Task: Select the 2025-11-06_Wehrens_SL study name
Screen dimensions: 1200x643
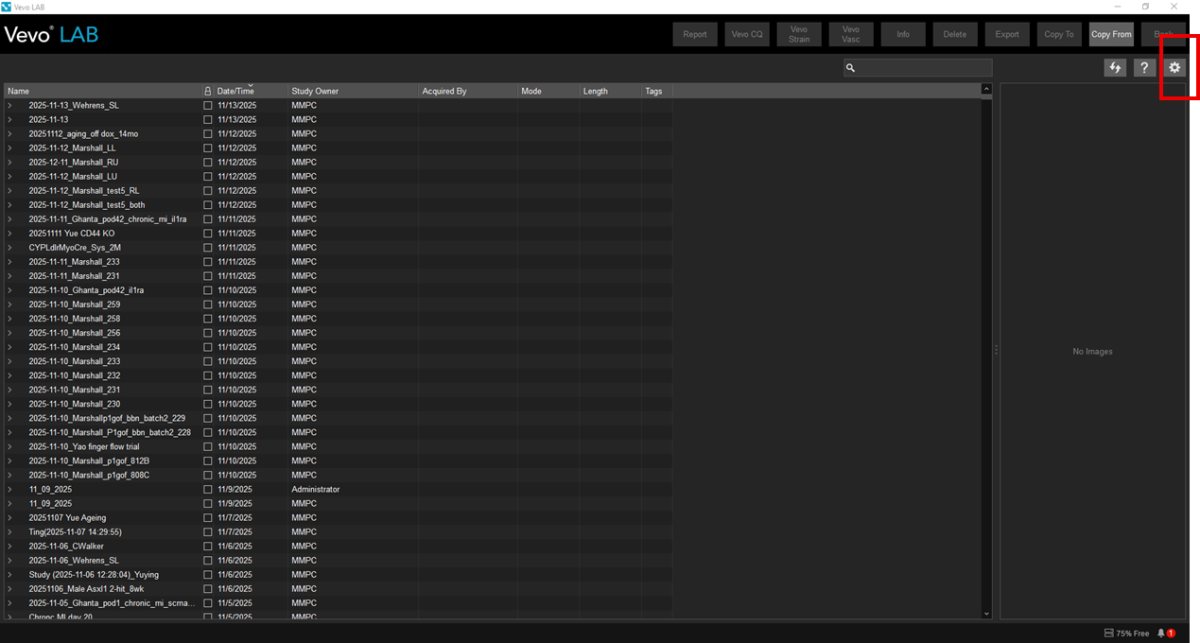Action: pyautogui.click(x=73, y=560)
